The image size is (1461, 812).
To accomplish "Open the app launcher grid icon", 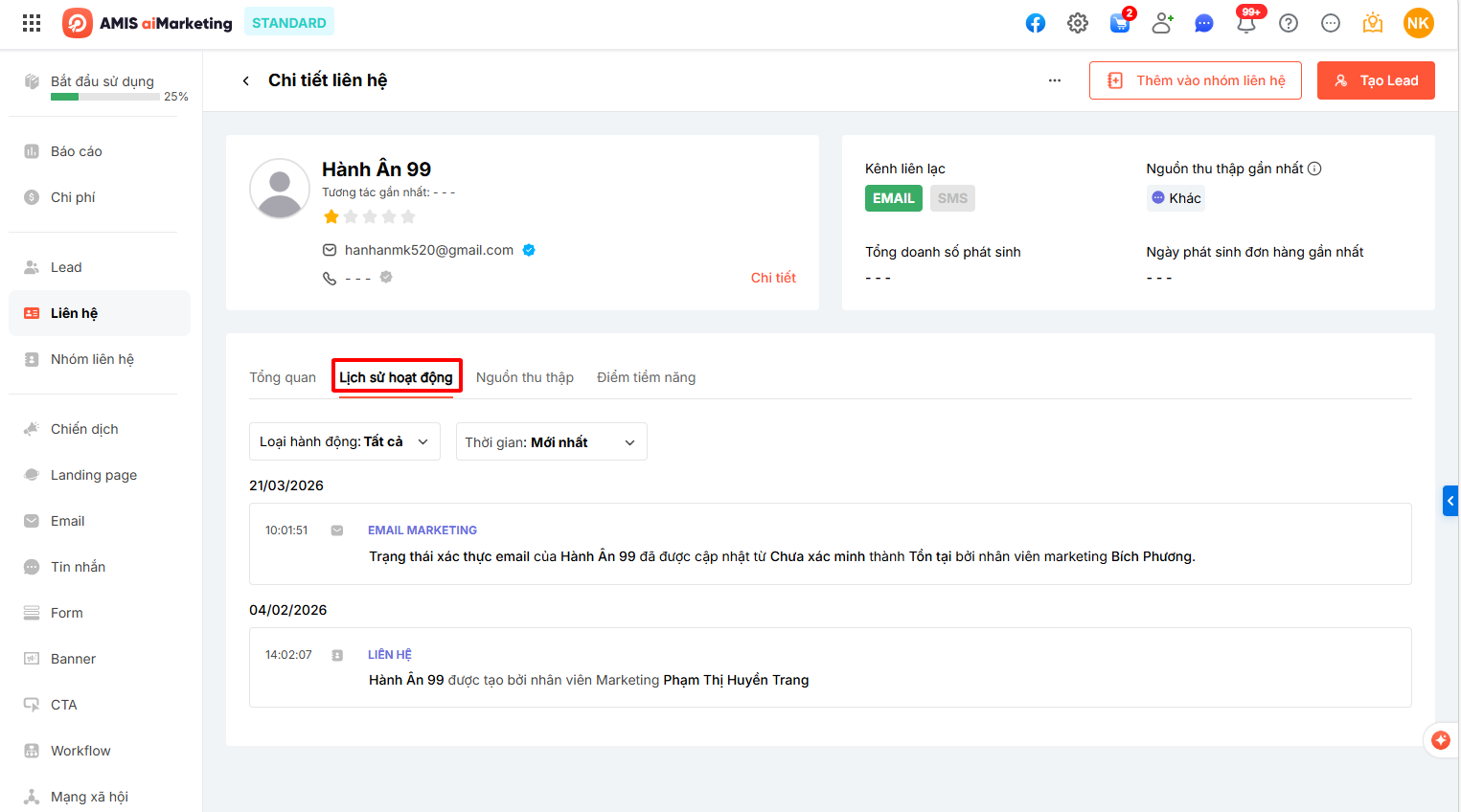I will (32, 23).
